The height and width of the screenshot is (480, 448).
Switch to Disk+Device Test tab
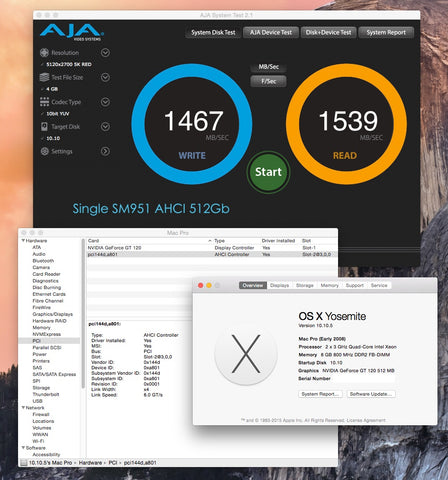[x=328, y=32]
